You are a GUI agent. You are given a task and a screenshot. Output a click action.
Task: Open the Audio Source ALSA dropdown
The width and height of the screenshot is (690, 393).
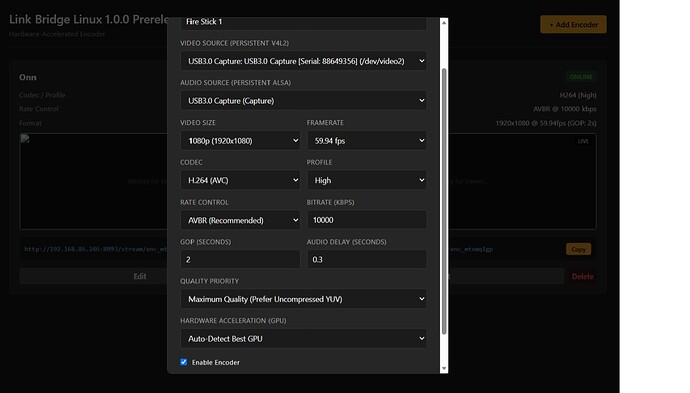303,101
